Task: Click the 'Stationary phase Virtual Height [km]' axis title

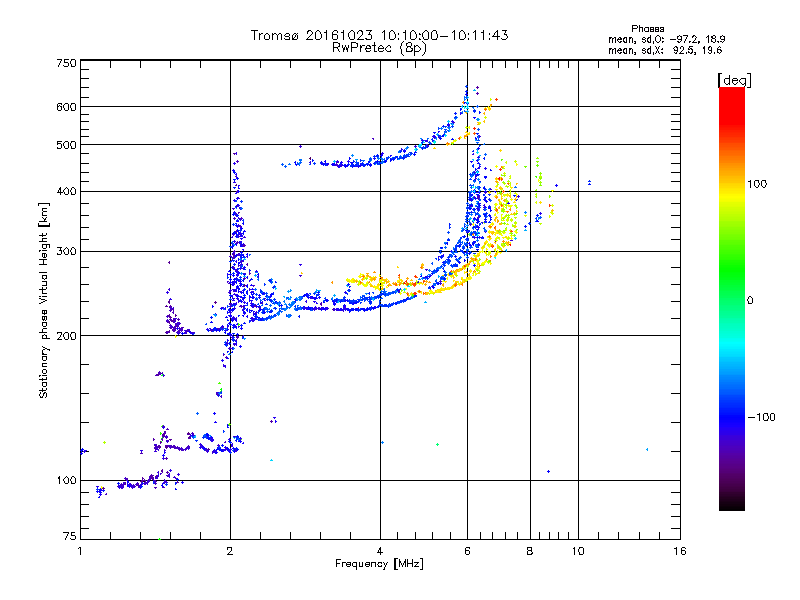Action: coord(43,300)
